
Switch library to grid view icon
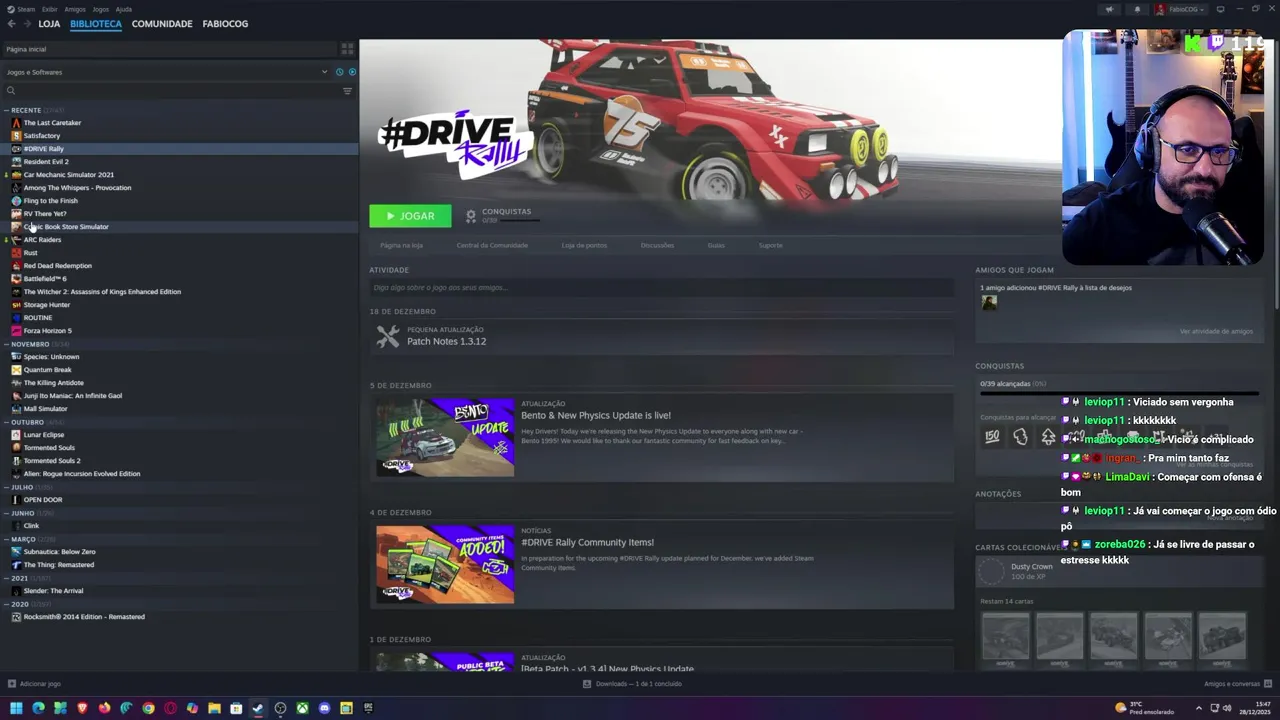coord(347,48)
